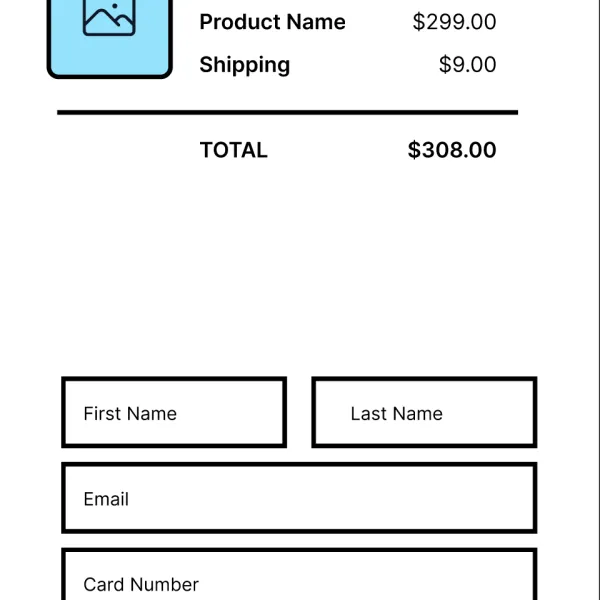Activate the Email input field
The height and width of the screenshot is (600, 600).
(x=299, y=498)
